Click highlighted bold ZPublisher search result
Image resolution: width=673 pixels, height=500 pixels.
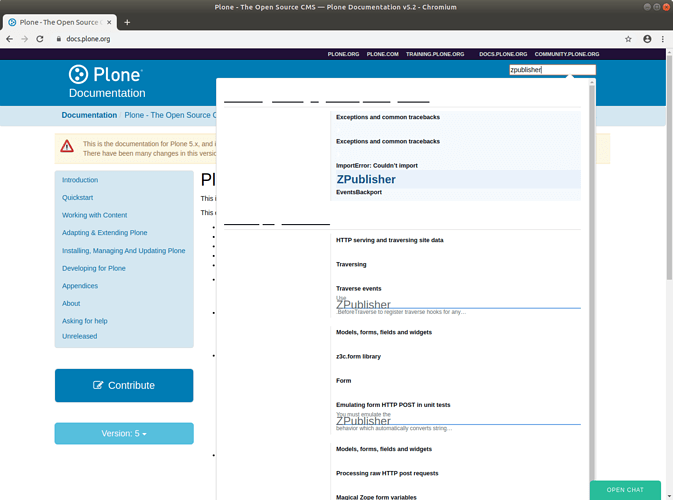pos(366,179)
